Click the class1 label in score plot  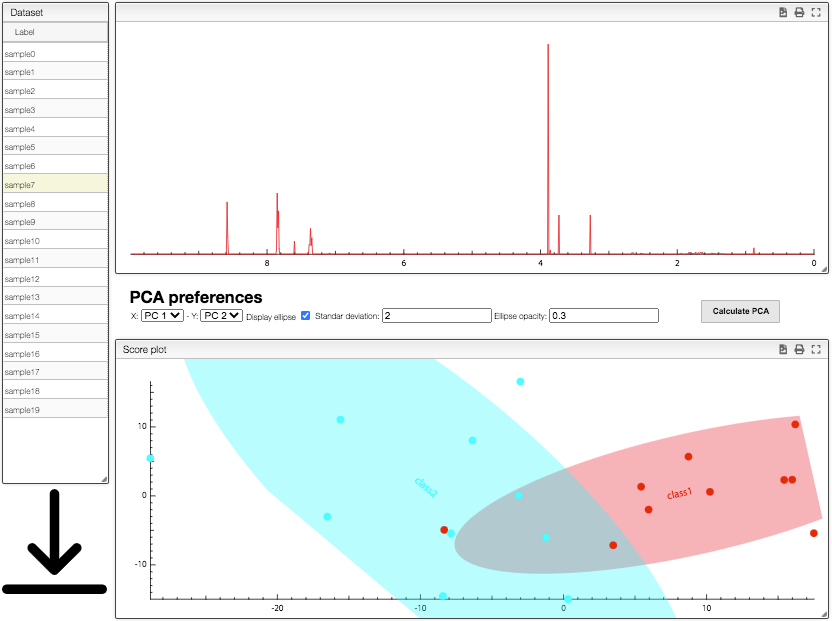click(680, 493)
